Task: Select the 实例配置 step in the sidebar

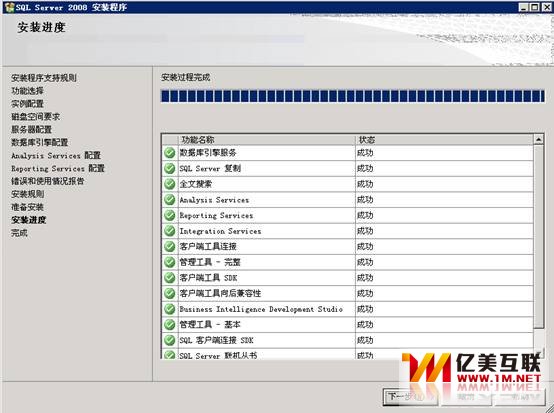Action: pos(27,104)
